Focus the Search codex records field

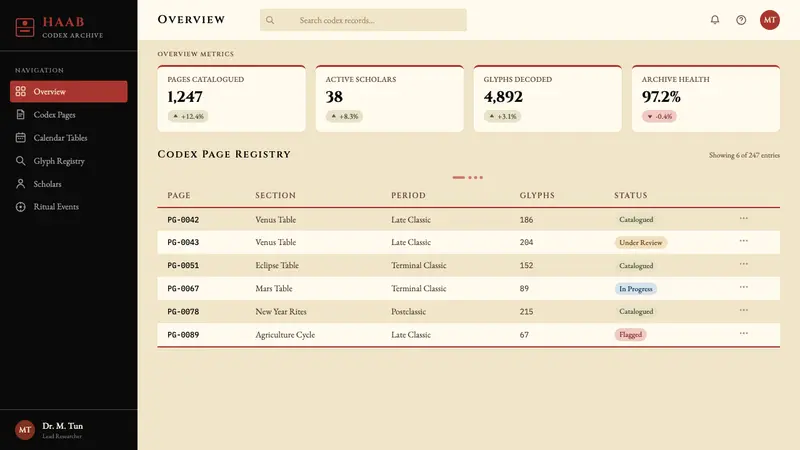click(363, 20)
